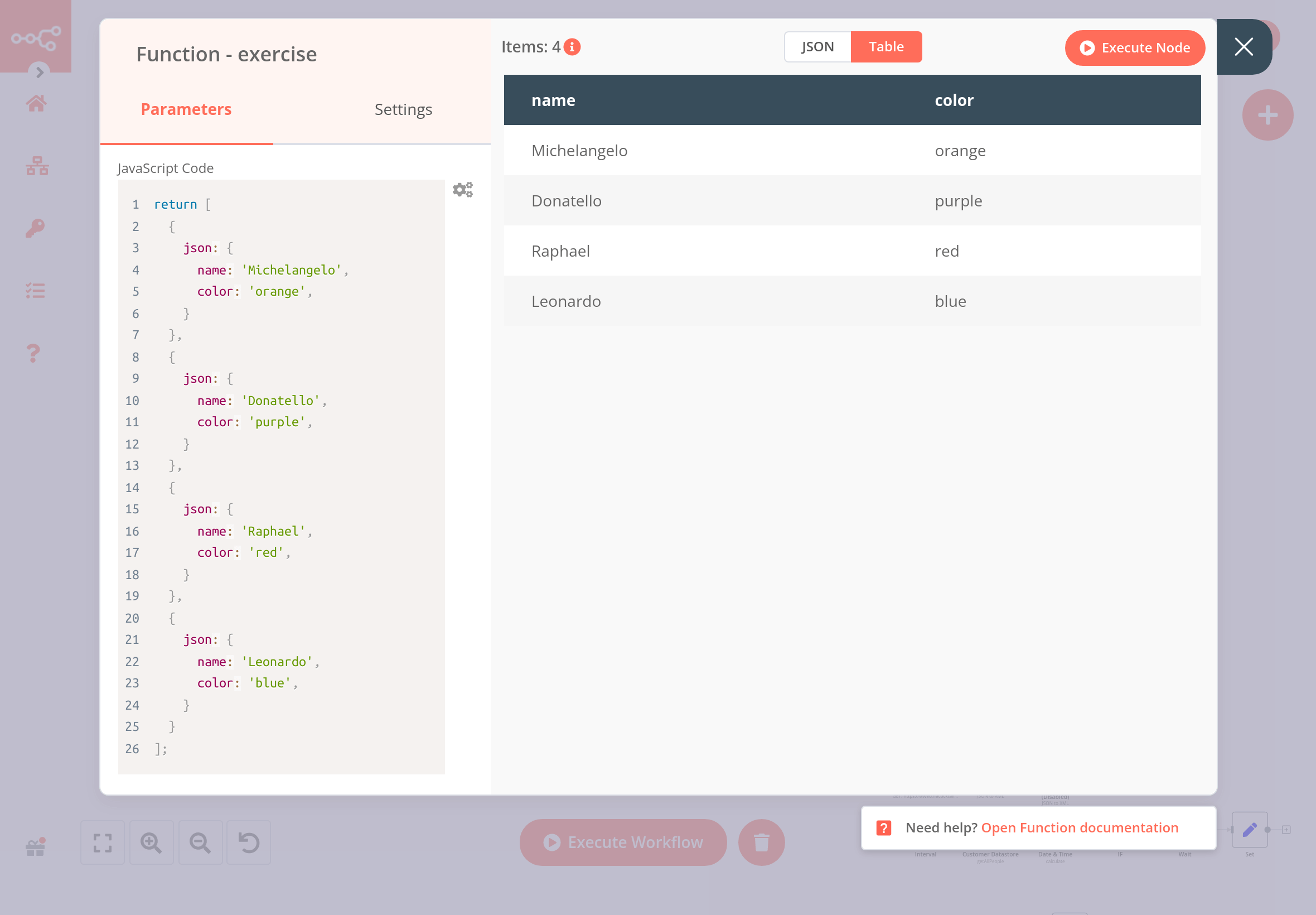Click the code editor options gear icon

point(462,190)
